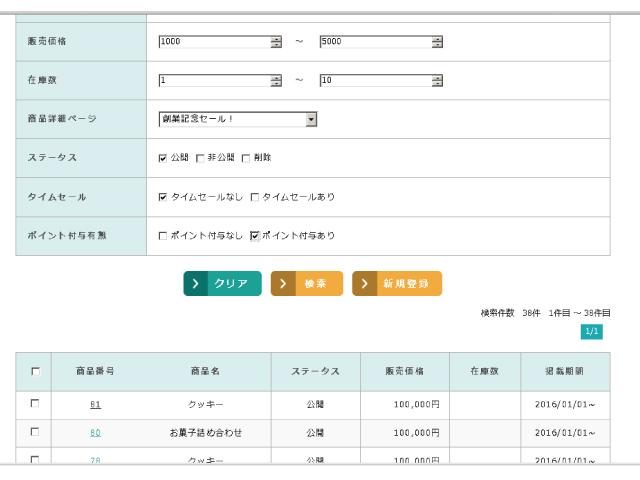Check the タイムセールあり checkbox
The width and height of the screenshot is (640, 480).
click(255, 197)
